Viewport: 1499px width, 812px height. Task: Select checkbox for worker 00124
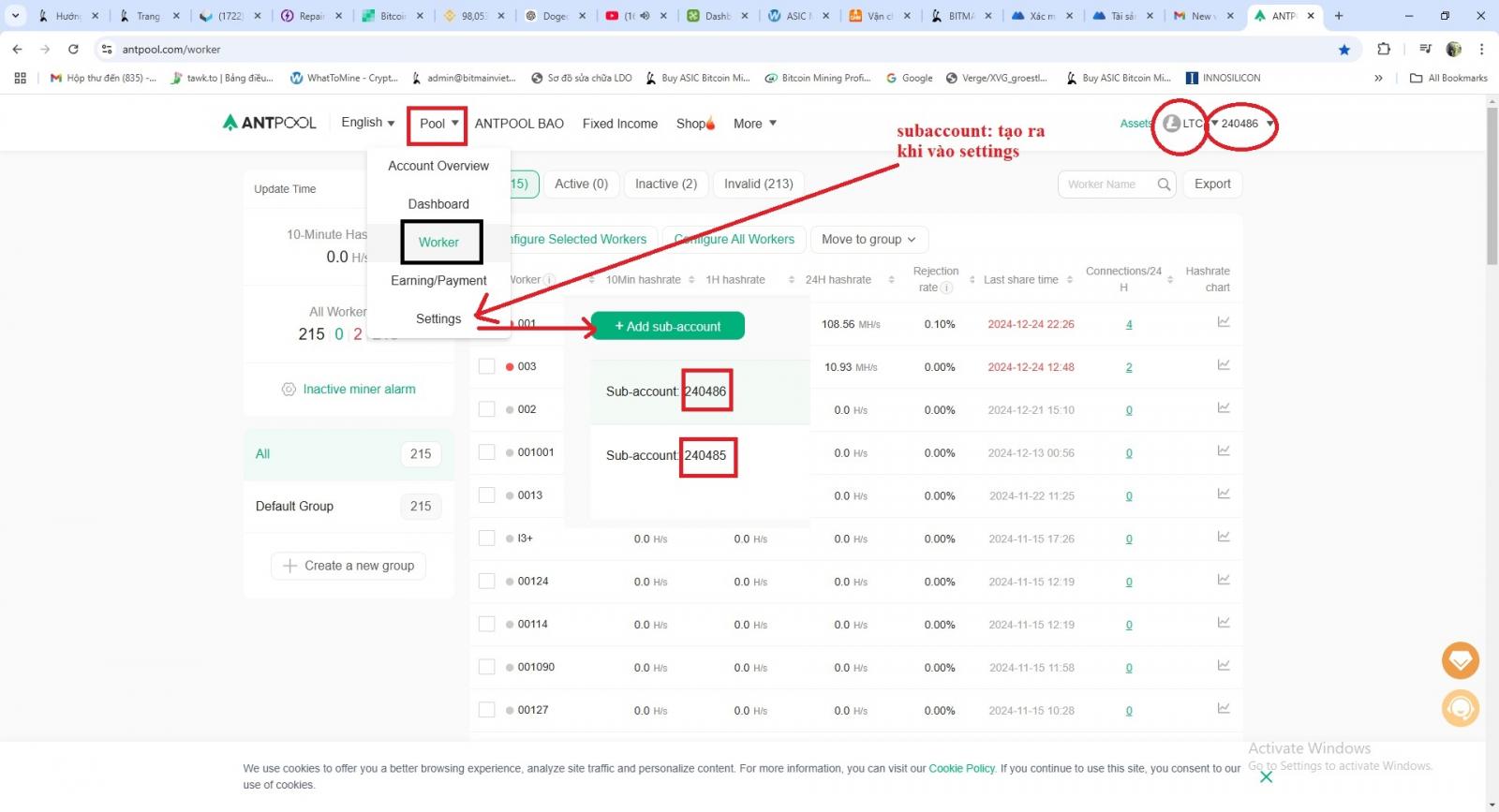click(486, 582)
